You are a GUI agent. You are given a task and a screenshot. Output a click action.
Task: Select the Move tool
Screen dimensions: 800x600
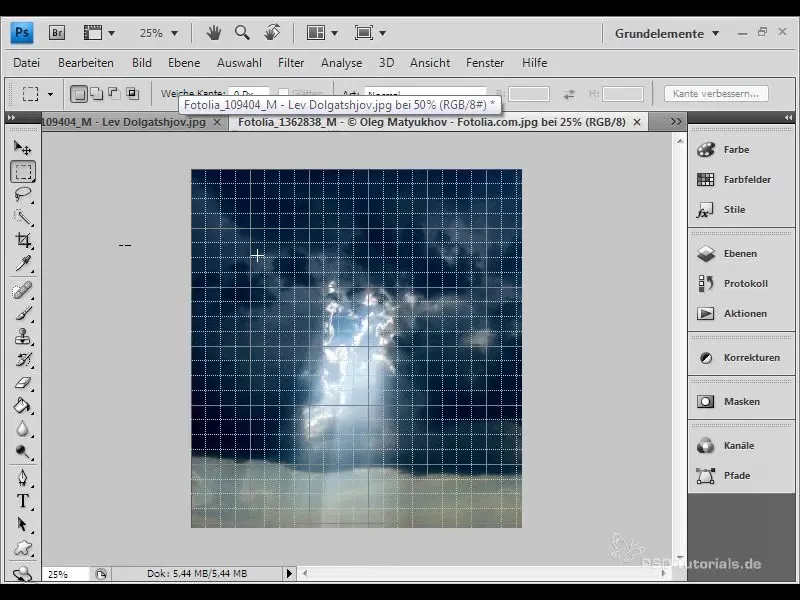click(22, 148)
